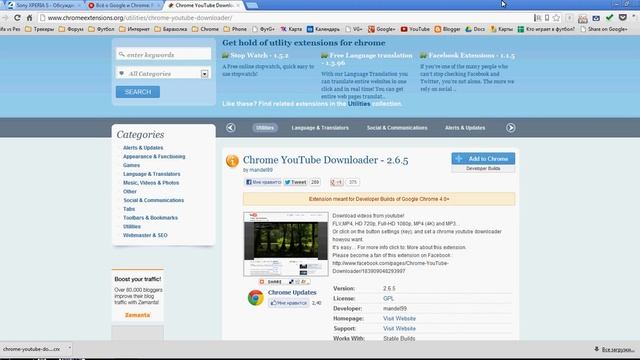
Task: Open Toolbars & Bookmarks category
Action: coord(151,218)
